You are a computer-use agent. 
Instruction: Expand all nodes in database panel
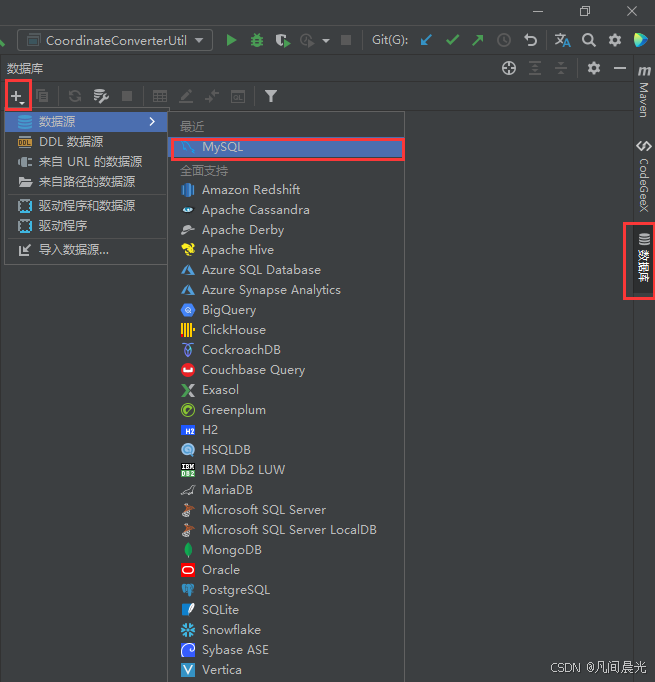pyautogui.click(x=535, y=68)
